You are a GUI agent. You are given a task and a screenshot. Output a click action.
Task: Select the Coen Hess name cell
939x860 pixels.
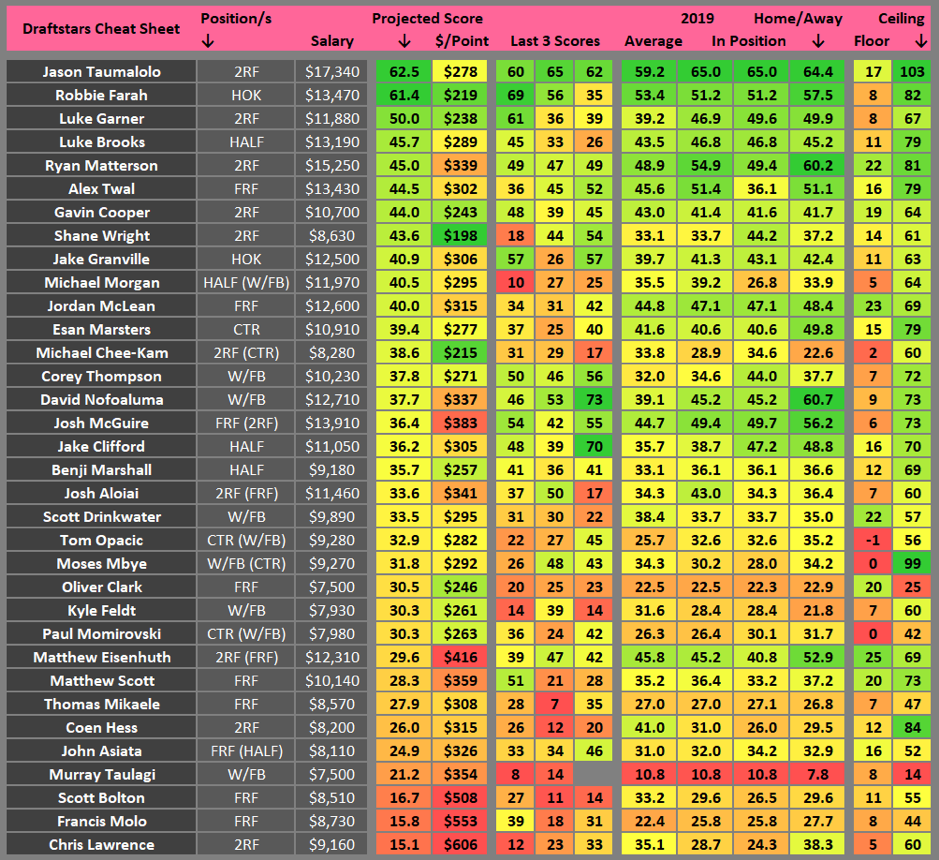click(101, 728)
